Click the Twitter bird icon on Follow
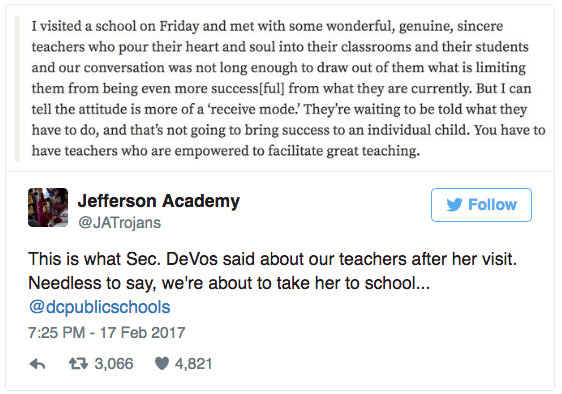The height and width of the screenshot is (394, 562). pos(454,205)
